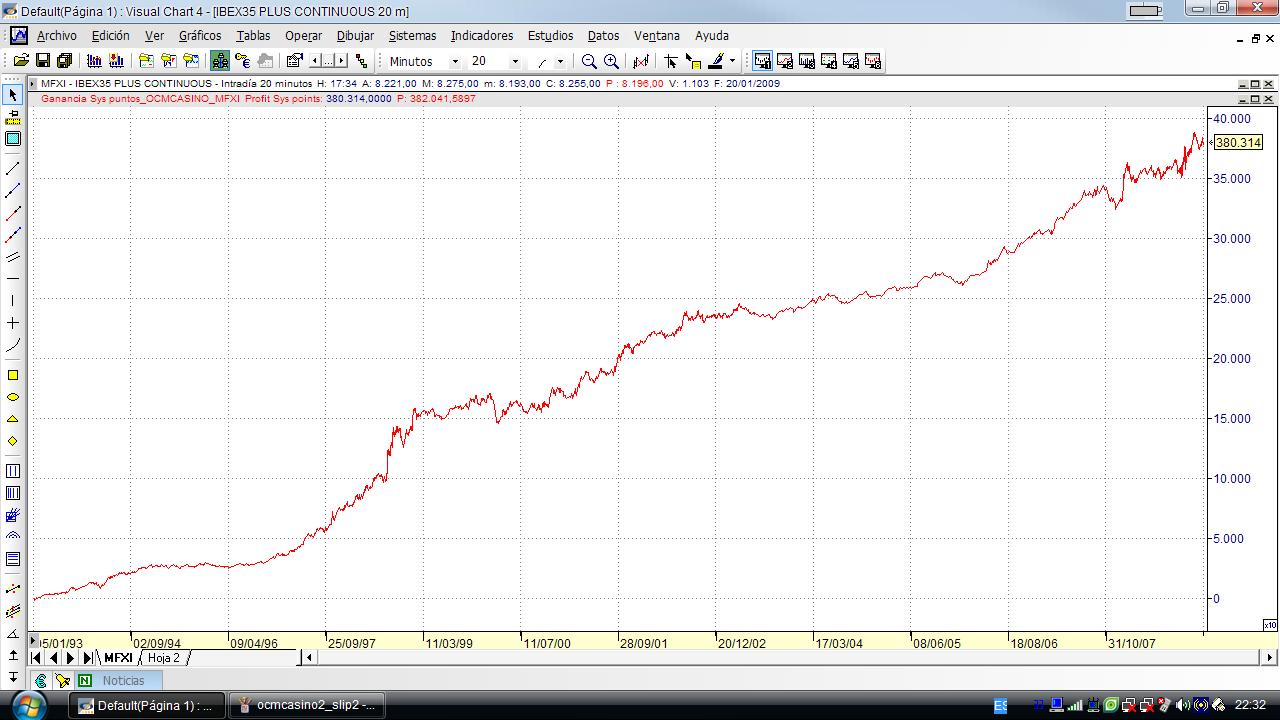Select the yellow diamond drawing tool
This screenshot has height=720, width=1280.
tap(13, 441)
